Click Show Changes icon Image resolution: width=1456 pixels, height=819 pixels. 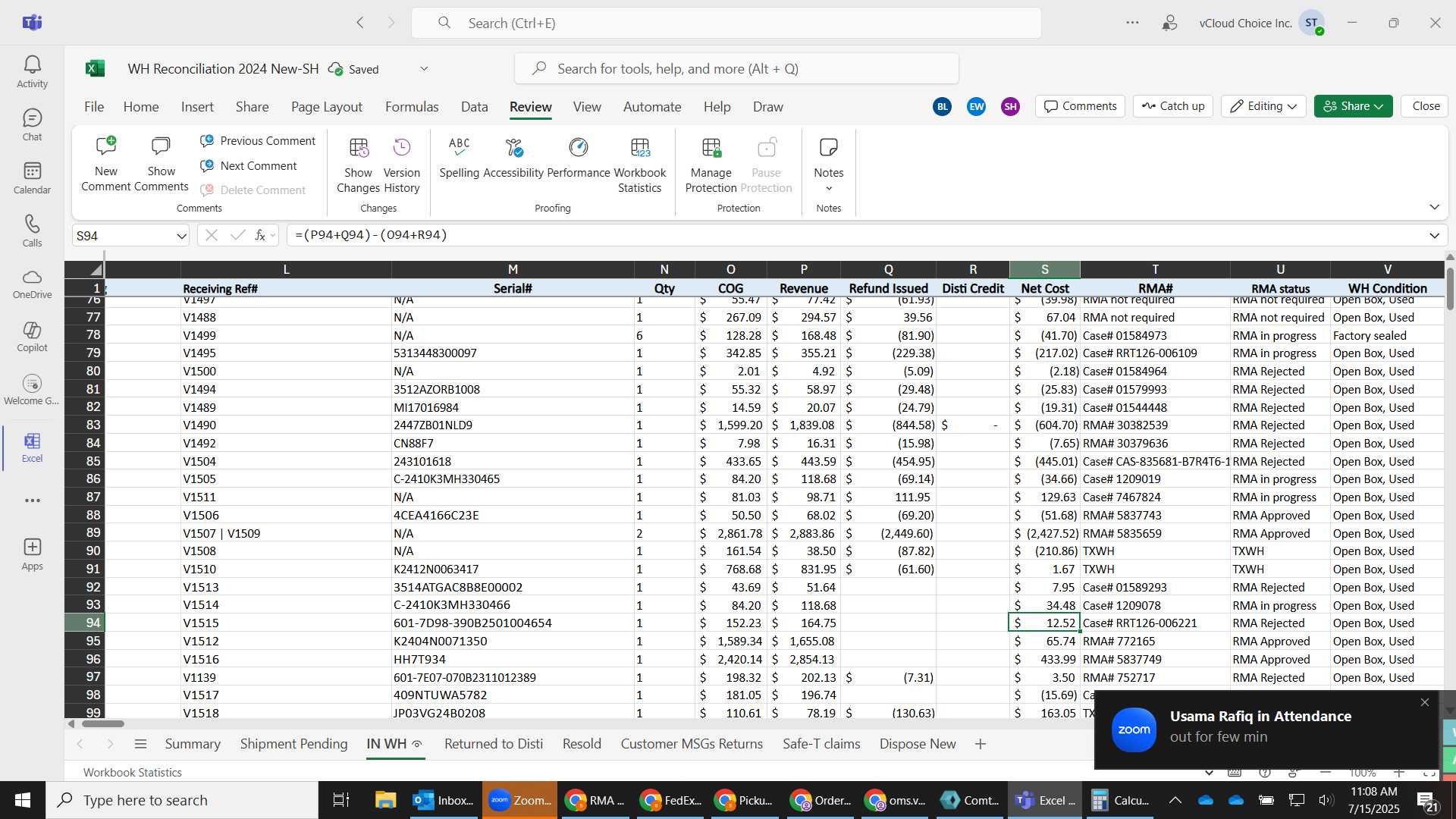[358, 147]
